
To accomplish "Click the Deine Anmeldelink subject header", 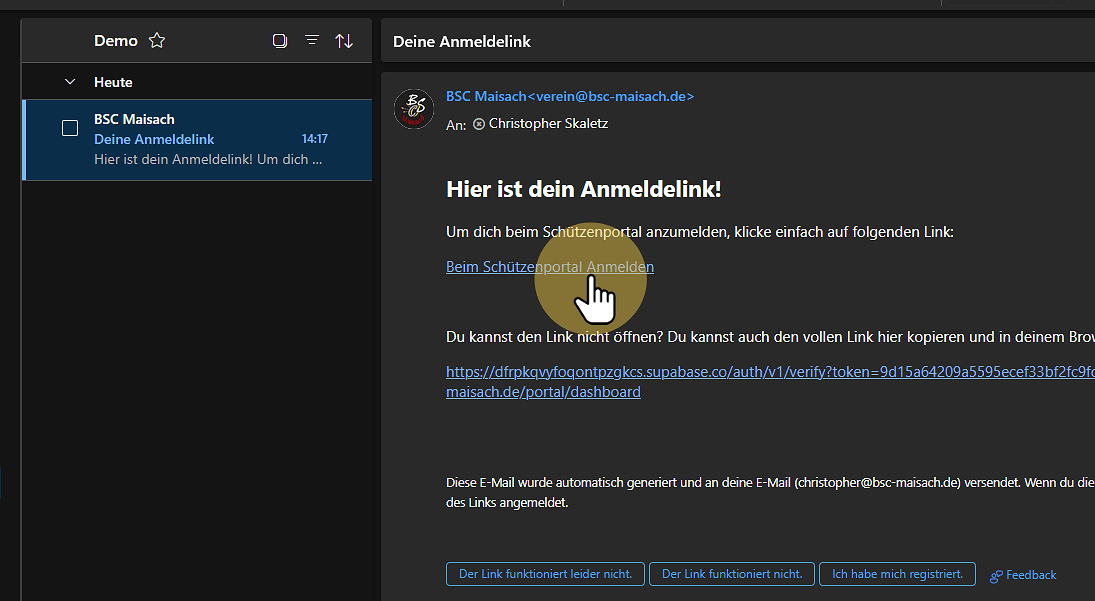I will 462,42.
